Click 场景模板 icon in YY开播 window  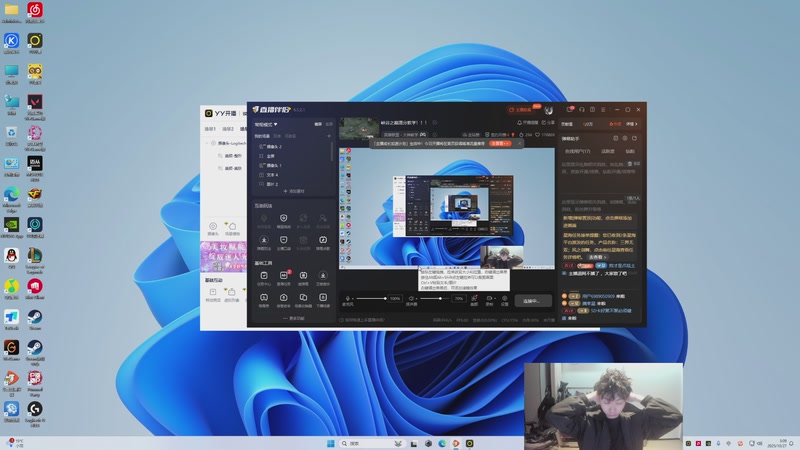click(x=232, y=229)
